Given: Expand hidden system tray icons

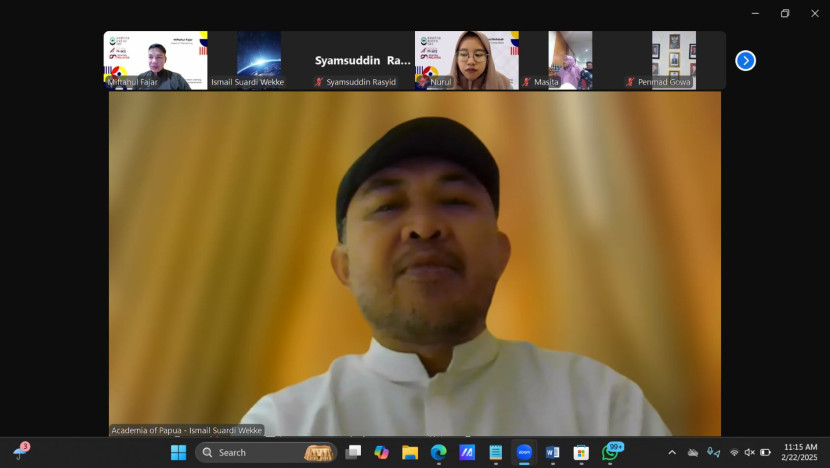Looking at the screenshot, I should (x=672, y=453).
